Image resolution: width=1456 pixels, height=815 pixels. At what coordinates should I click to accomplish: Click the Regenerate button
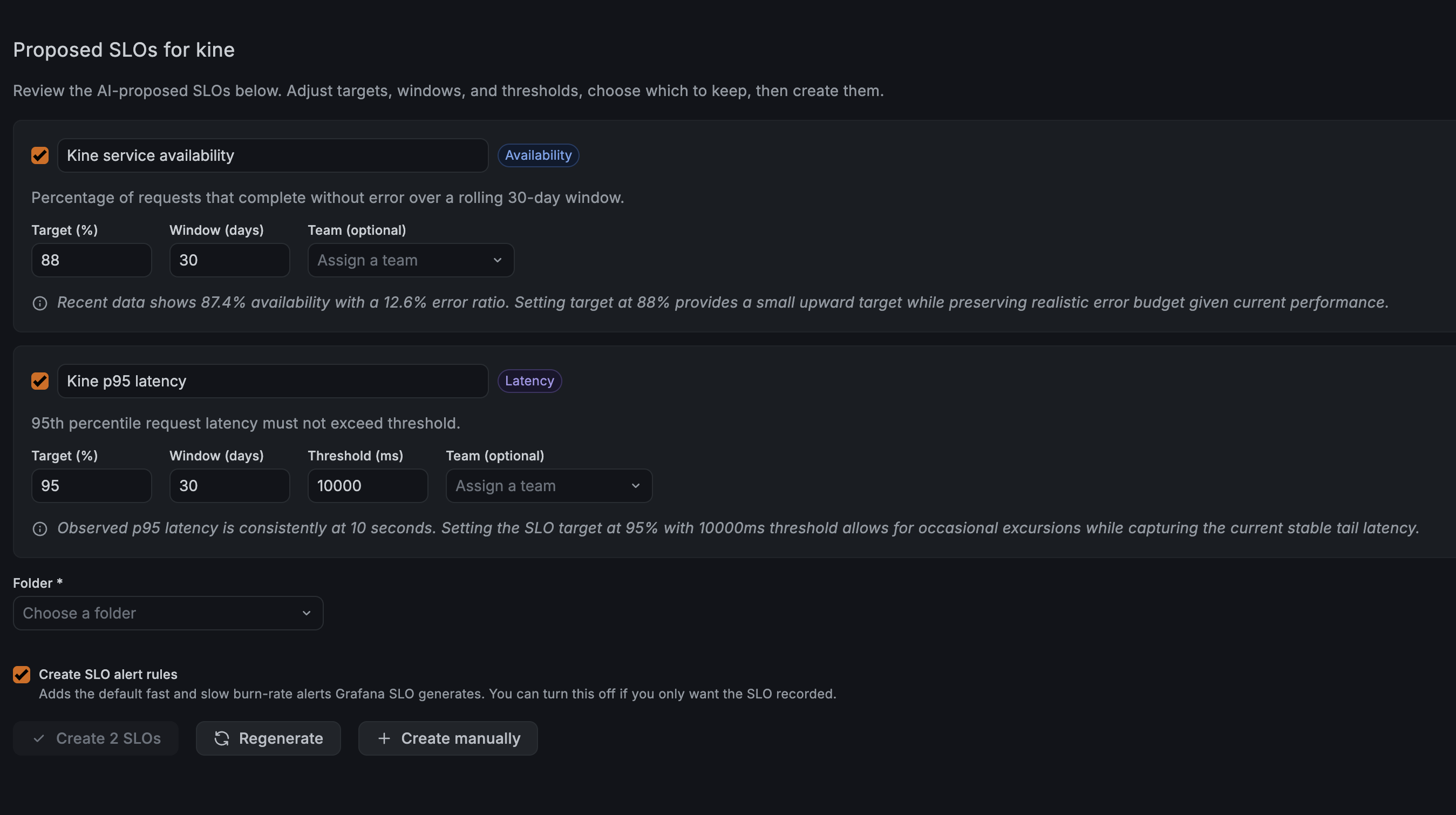pos(268,738)
